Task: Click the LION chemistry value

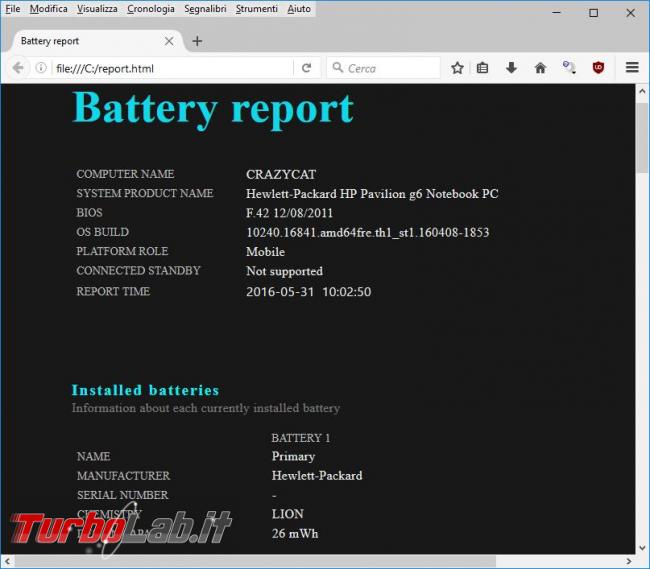Action: coord(288,514)
